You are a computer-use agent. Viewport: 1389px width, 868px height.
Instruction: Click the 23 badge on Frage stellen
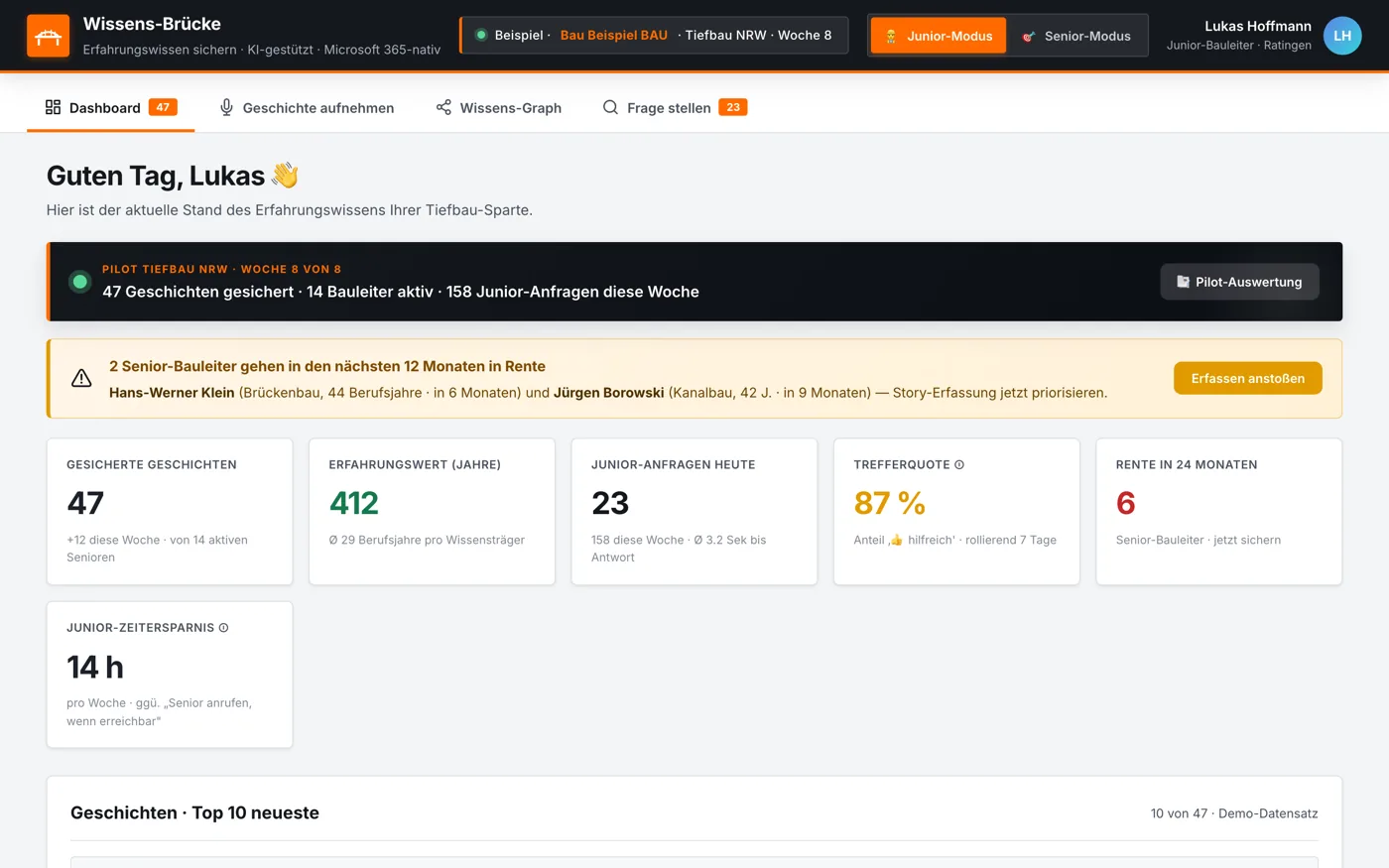[732, 107]
